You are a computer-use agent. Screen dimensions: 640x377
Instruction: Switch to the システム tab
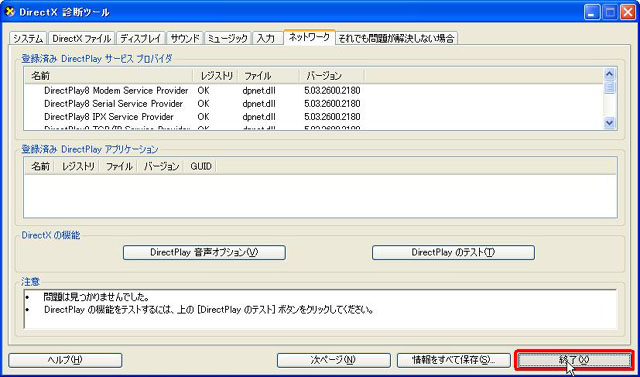click(x=28, y=38)
